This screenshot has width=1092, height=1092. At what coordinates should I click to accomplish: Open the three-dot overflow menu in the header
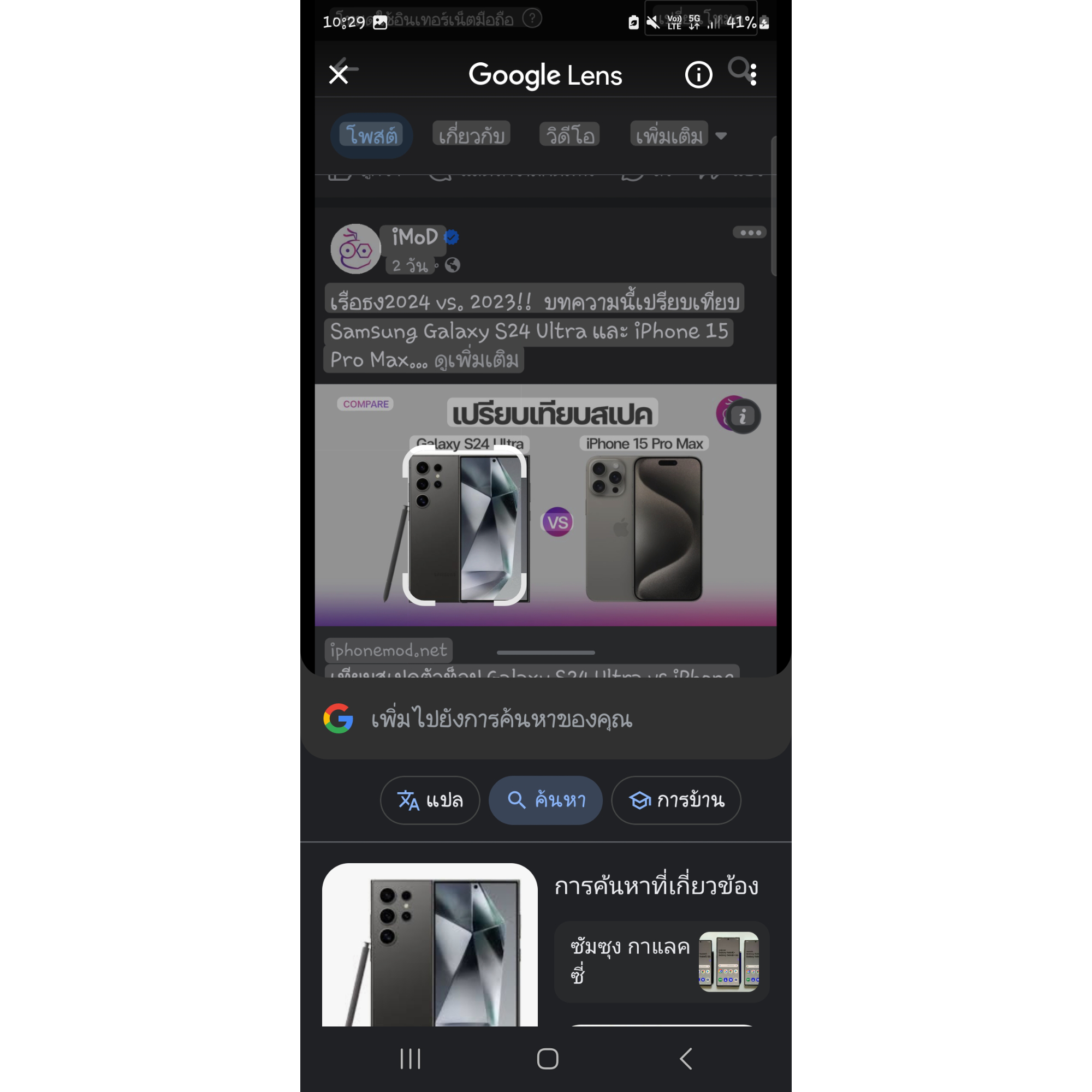(753, 75)
